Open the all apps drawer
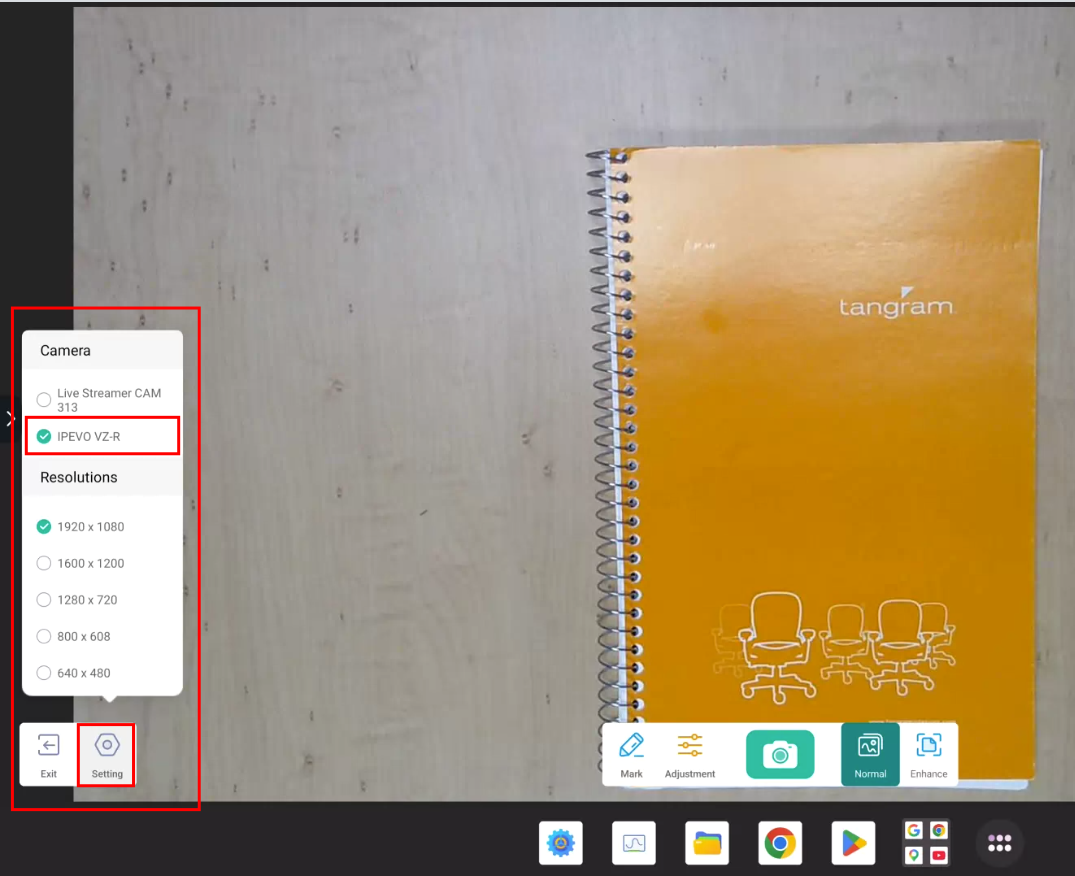 (1000, 842)
